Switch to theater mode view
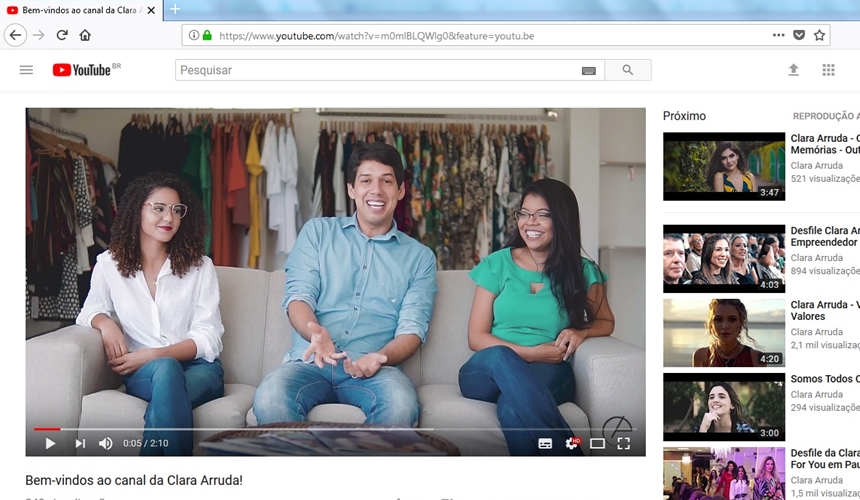The width and height of the screenshot is (860, 500). pos(597,443)
